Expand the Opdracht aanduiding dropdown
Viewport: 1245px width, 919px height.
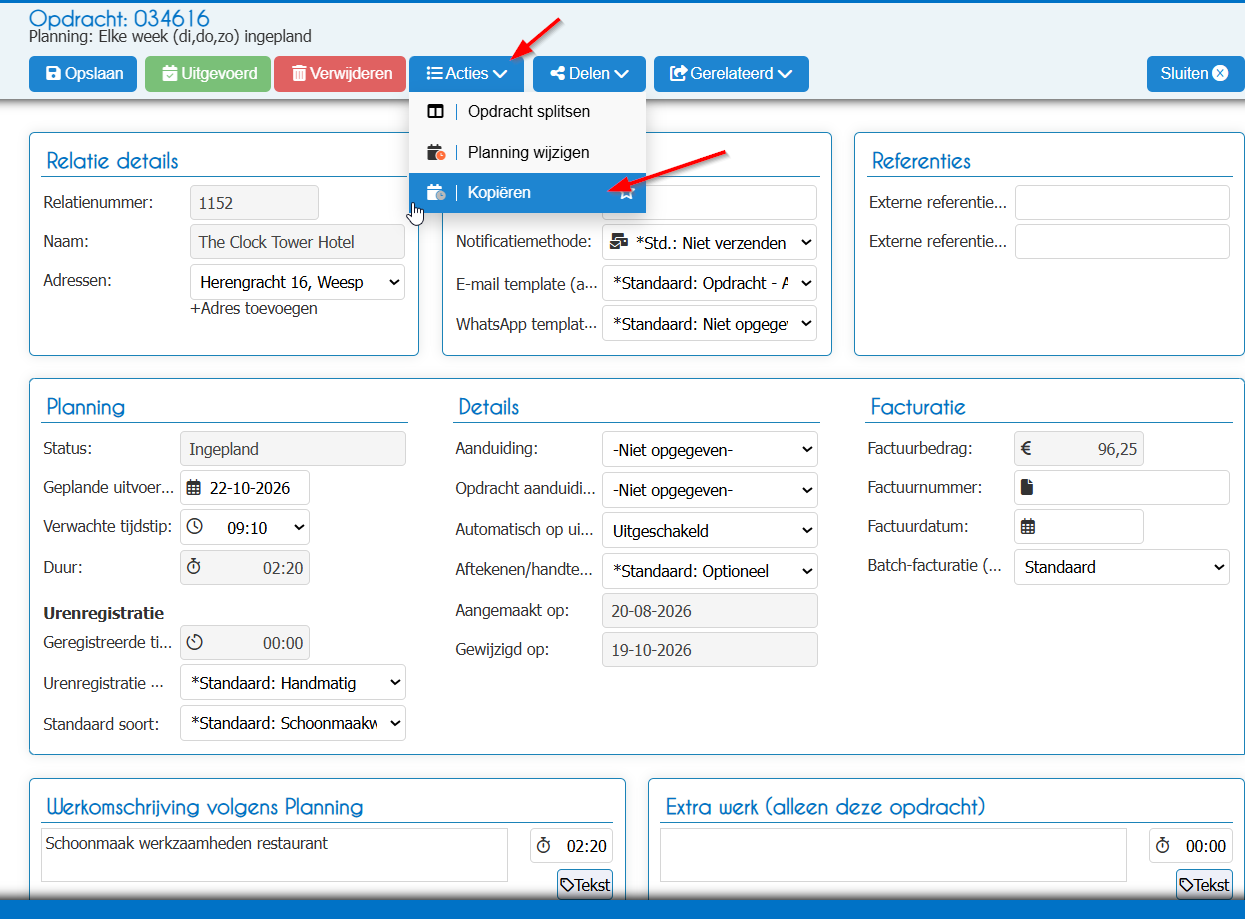[709, 490]
